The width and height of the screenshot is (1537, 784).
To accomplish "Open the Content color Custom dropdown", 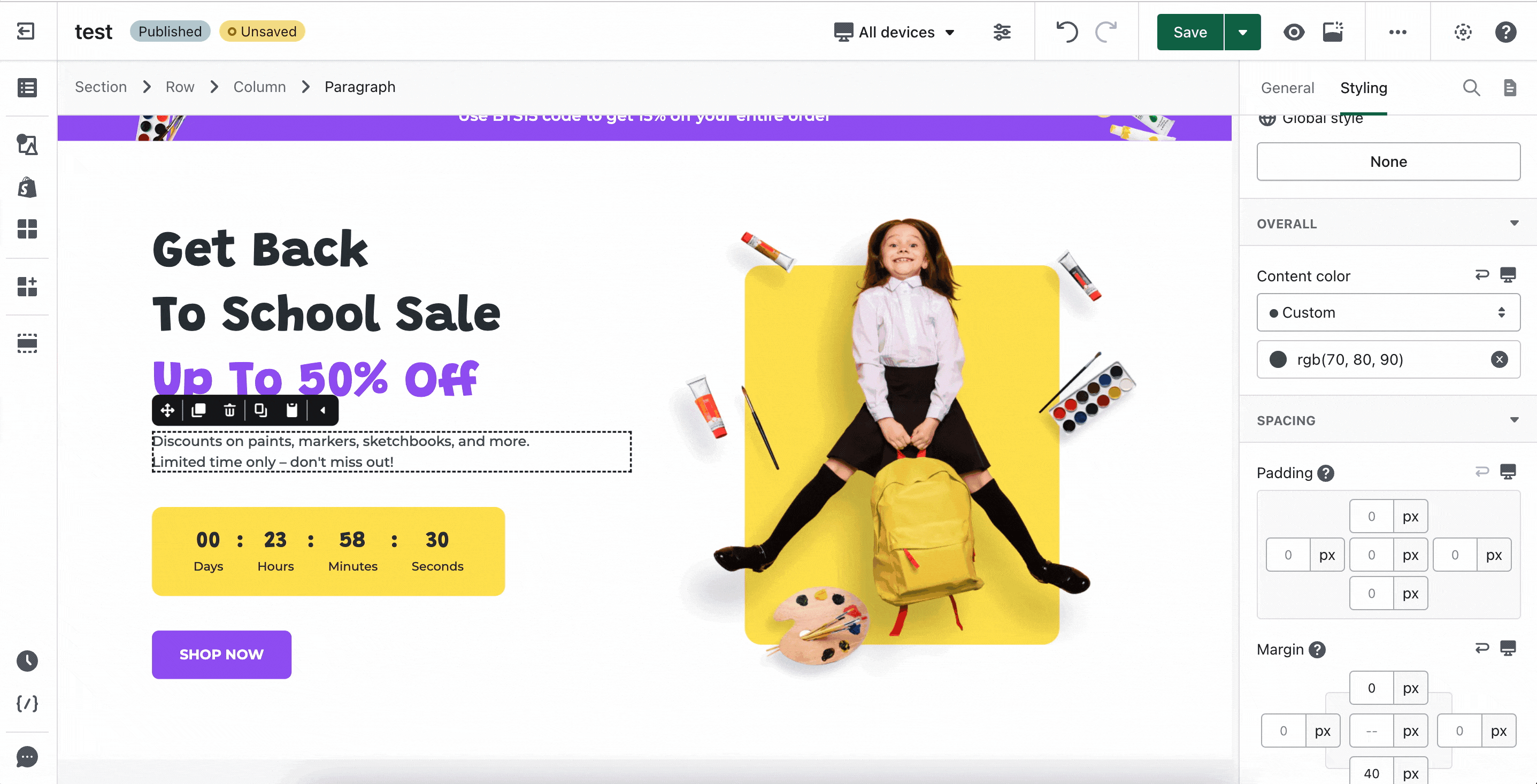I will 1388,312.
